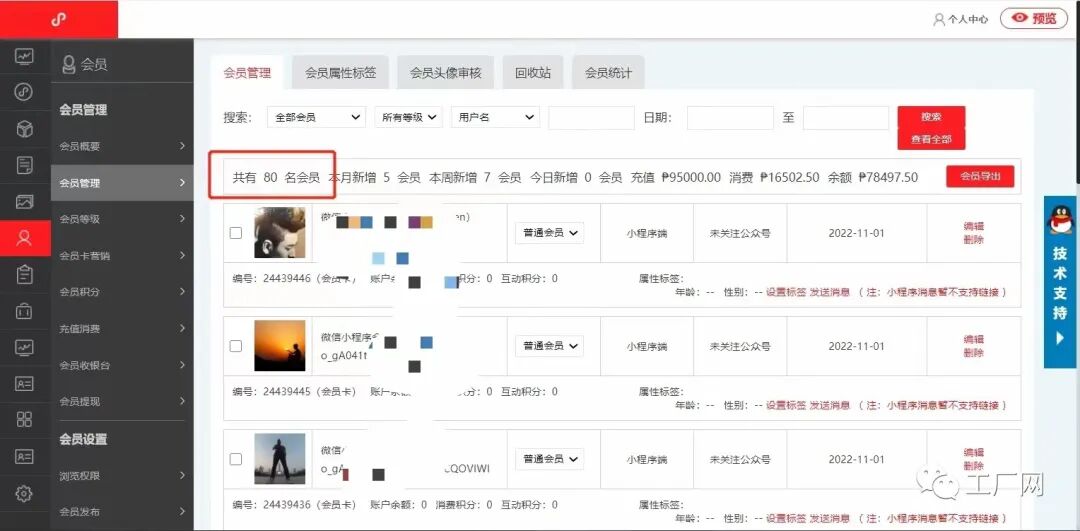Click sunset avatar of member 24439445
The width and height of the screenshot is (1080, 531).
pyautogui.click(x=280, y=346)
